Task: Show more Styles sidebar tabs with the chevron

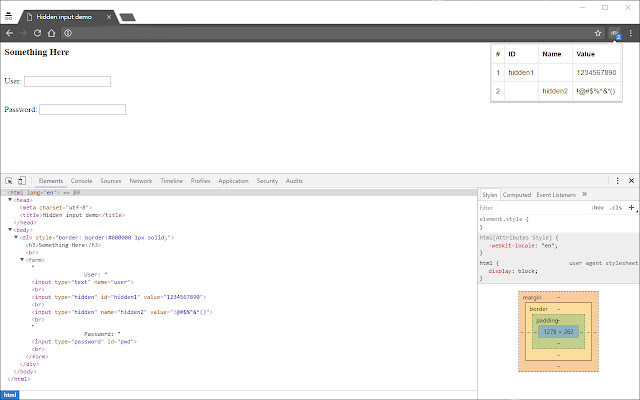Action: click(584, 194)
